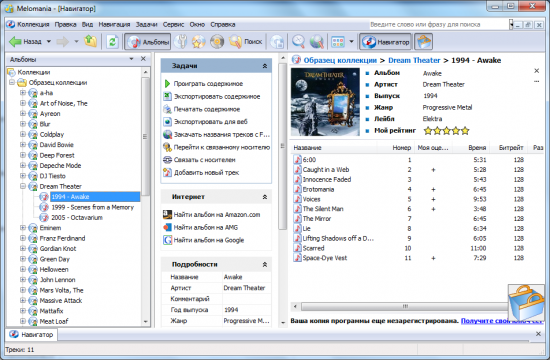Open the Вид menu

[x=87, y=25]
